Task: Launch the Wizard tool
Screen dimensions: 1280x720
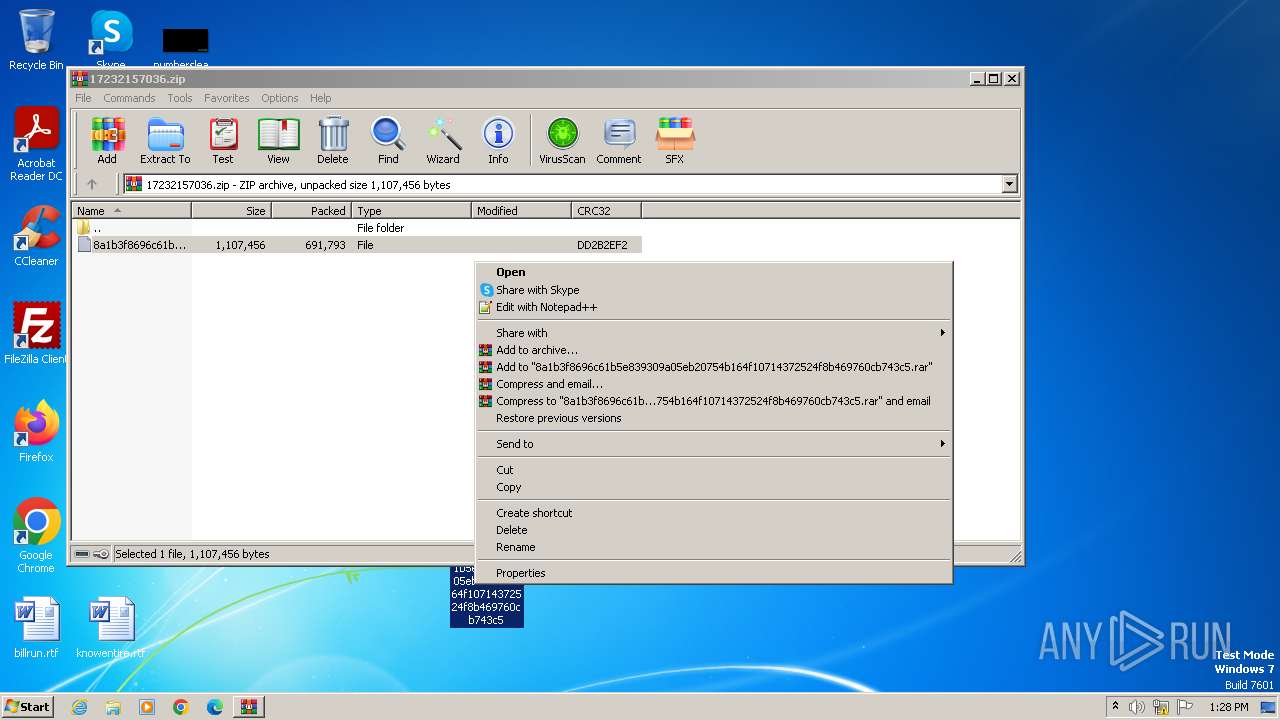Action: [x=443, y=140]
